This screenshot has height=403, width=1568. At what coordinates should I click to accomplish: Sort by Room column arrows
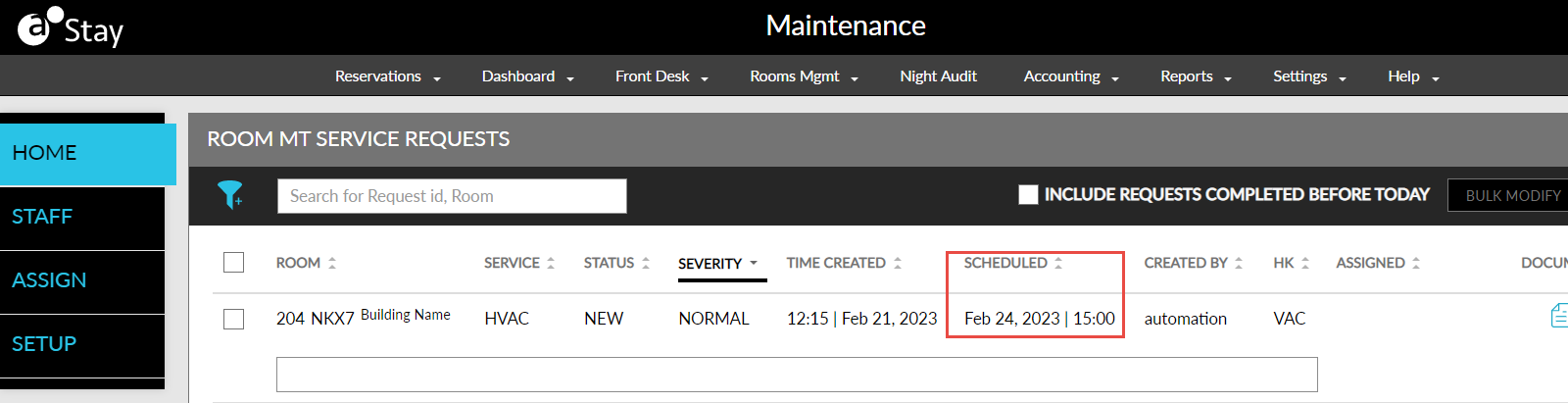click(332, 263)
